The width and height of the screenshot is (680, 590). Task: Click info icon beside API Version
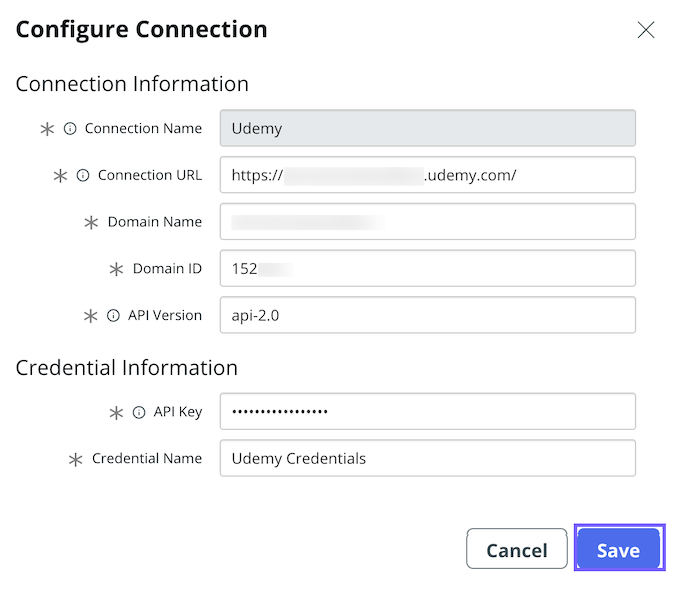[113, 315]
